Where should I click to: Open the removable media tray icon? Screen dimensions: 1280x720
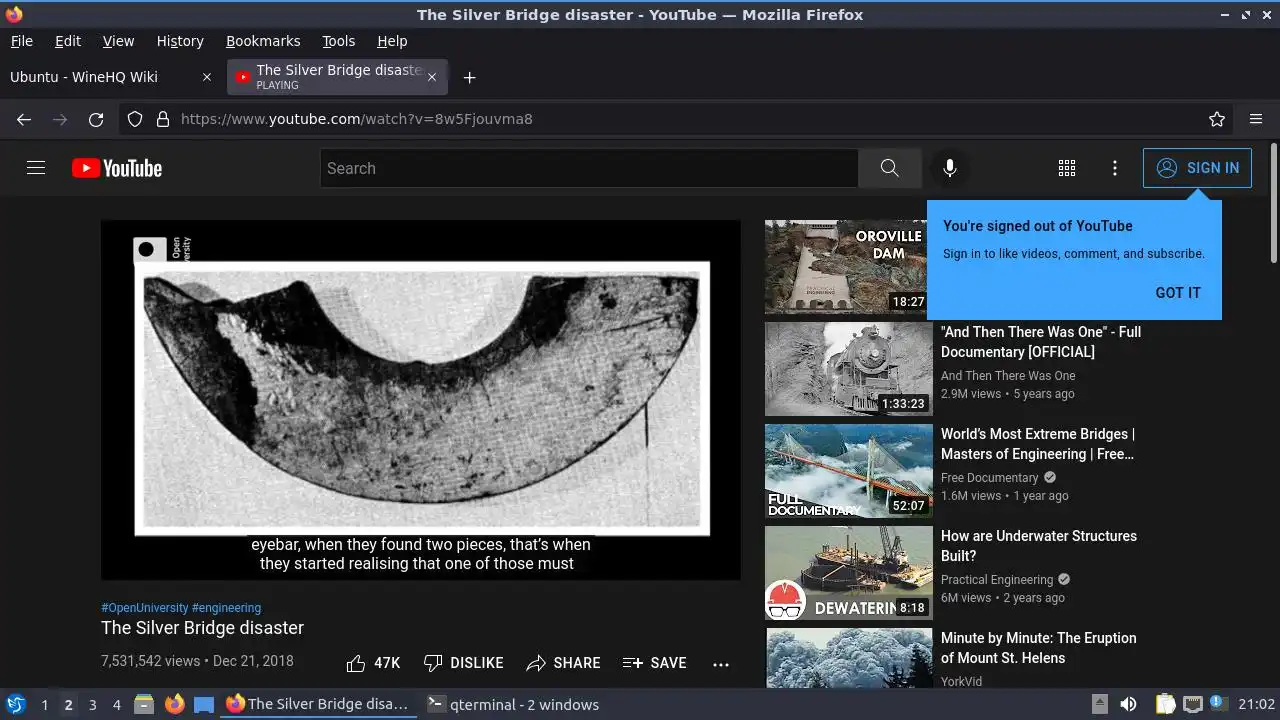1099,704
